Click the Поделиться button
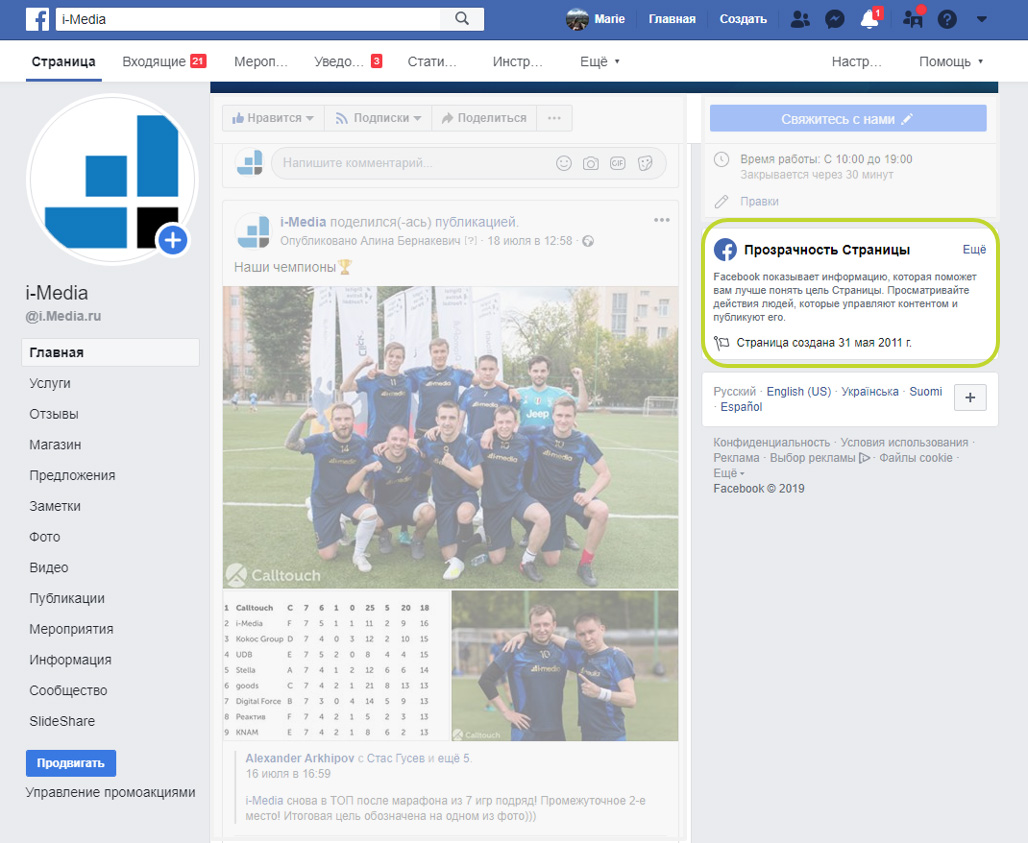The image size is (1028, 843). point(484,118)
